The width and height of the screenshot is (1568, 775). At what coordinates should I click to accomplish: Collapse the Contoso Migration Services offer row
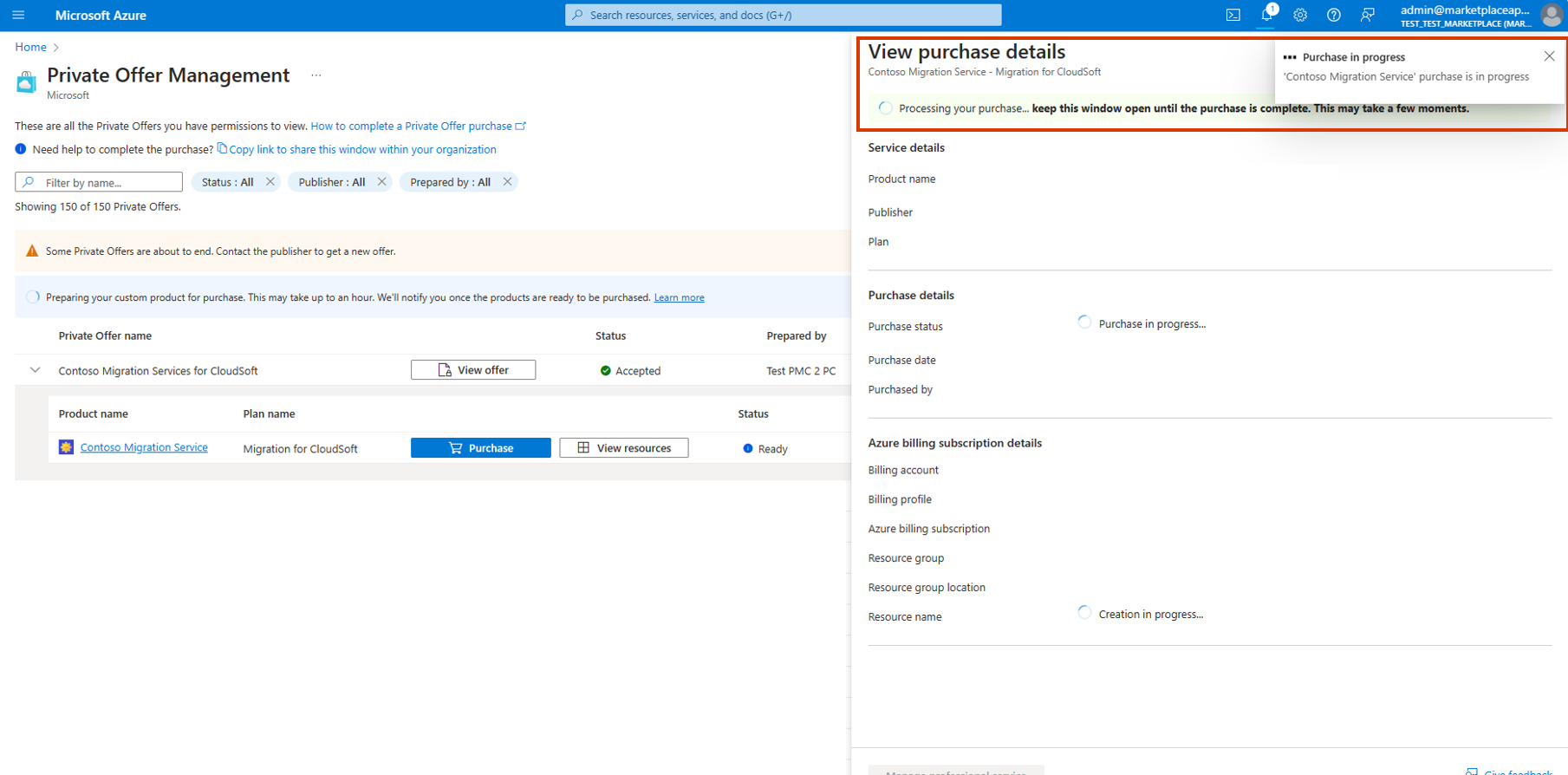pyautogui.click(x=35, y=370)
